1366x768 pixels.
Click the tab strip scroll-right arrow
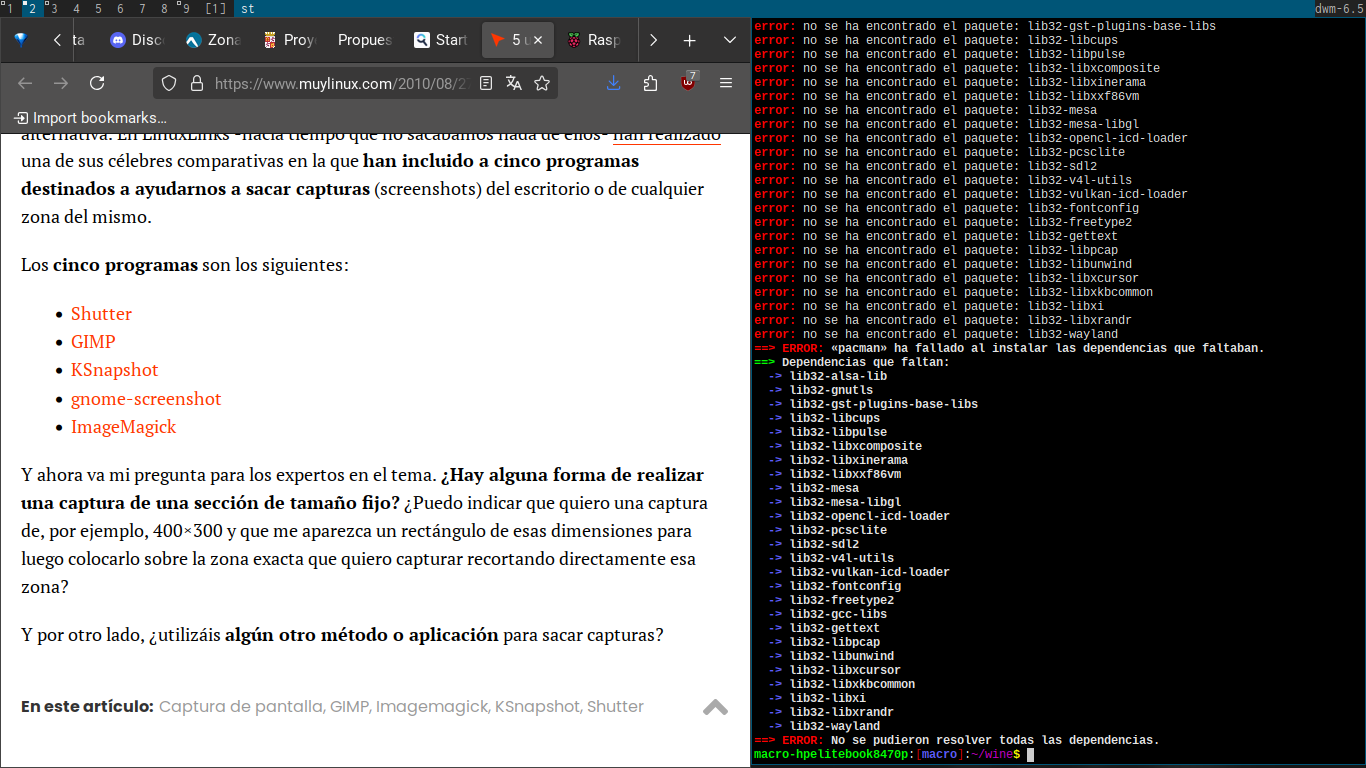(x=653, y=40)
